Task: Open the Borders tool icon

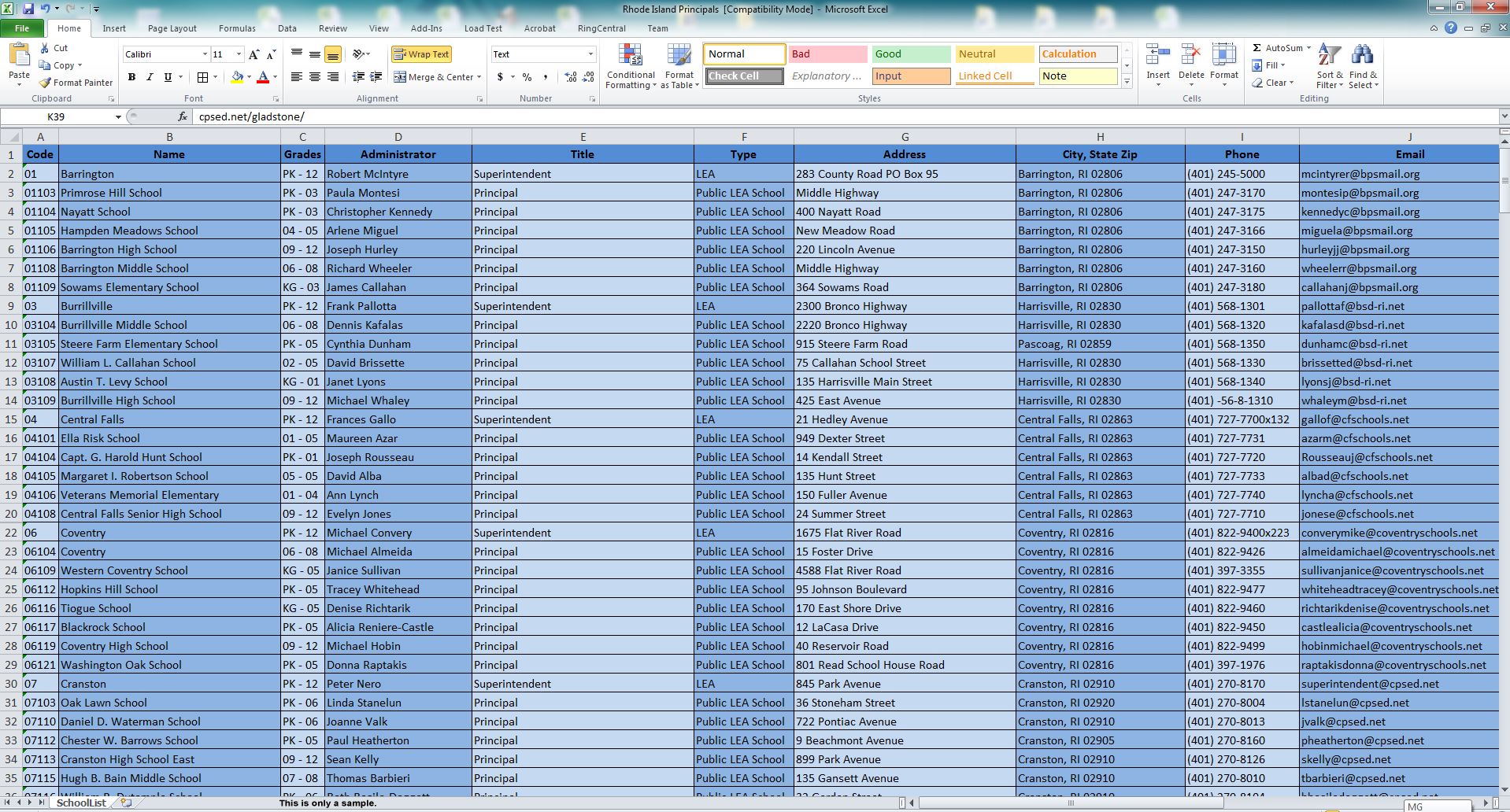Action: pos(202,77)
